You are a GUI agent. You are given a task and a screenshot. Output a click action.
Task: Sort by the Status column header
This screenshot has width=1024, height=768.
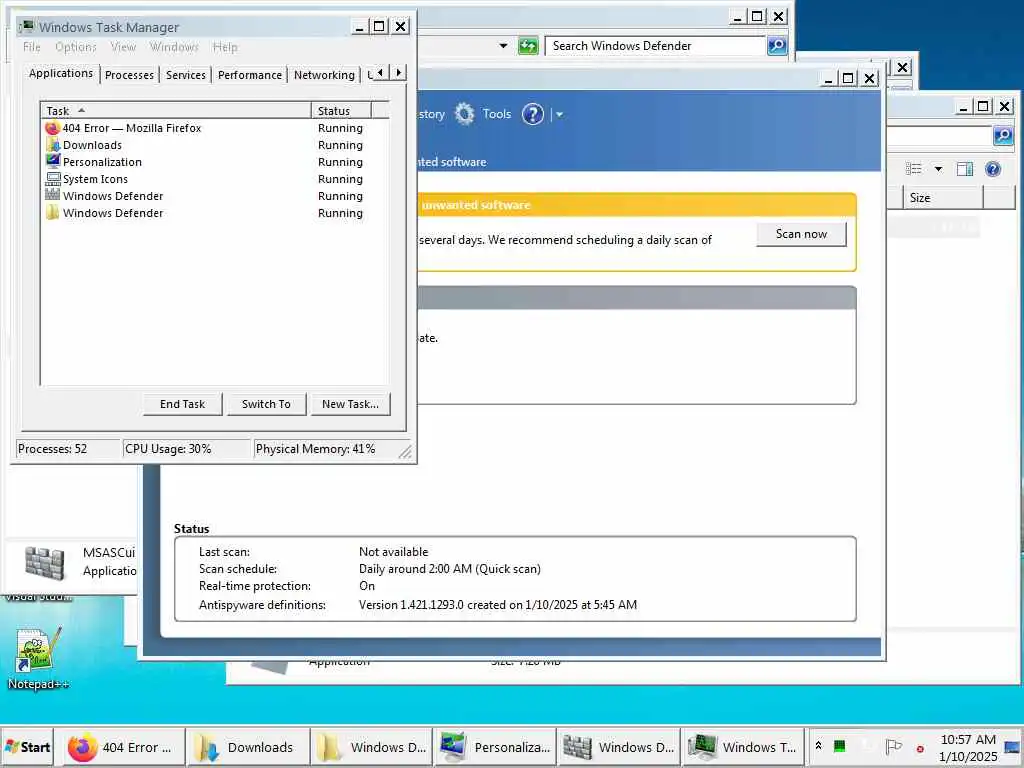341,110
